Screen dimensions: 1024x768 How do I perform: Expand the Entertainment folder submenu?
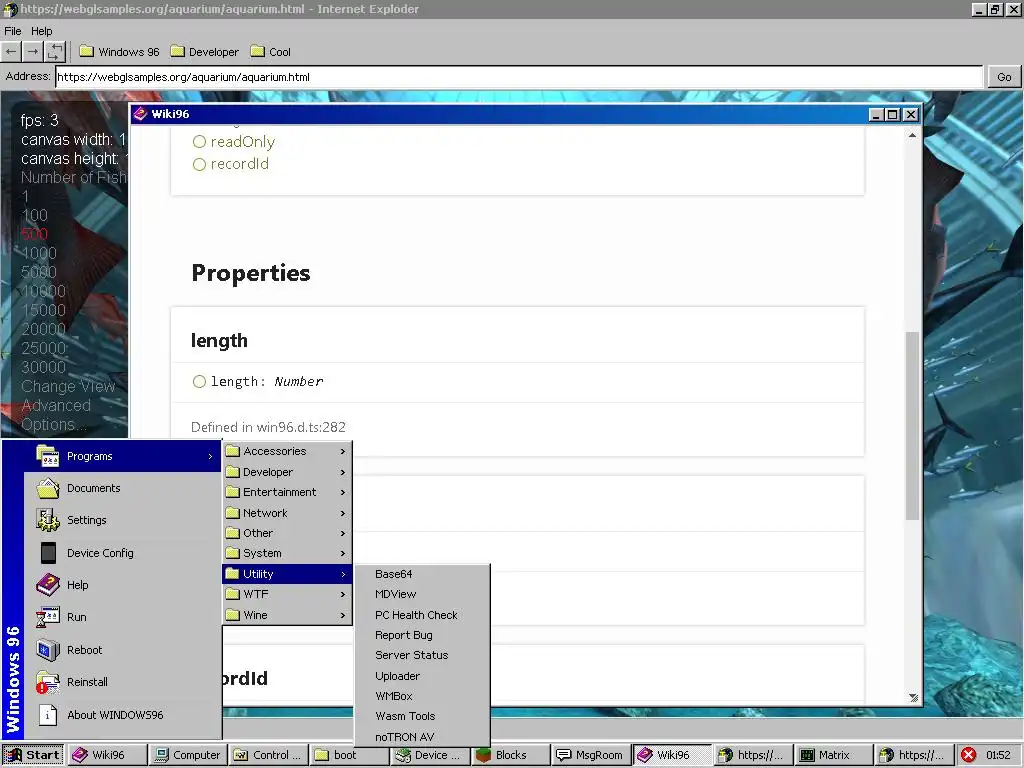287,492
